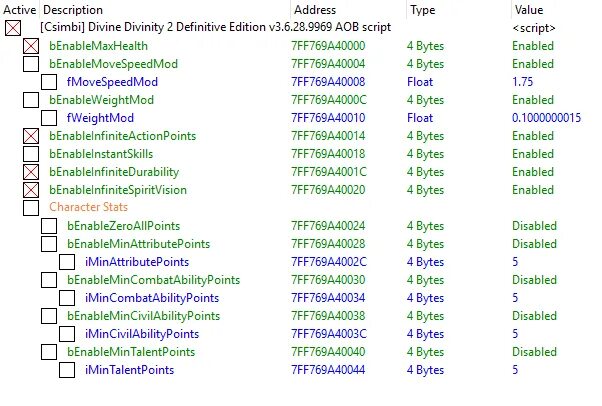Select iMinCombatAbilityPoints description
The width and height of the screenshot is (602, 406).
[x=152, y=298]
